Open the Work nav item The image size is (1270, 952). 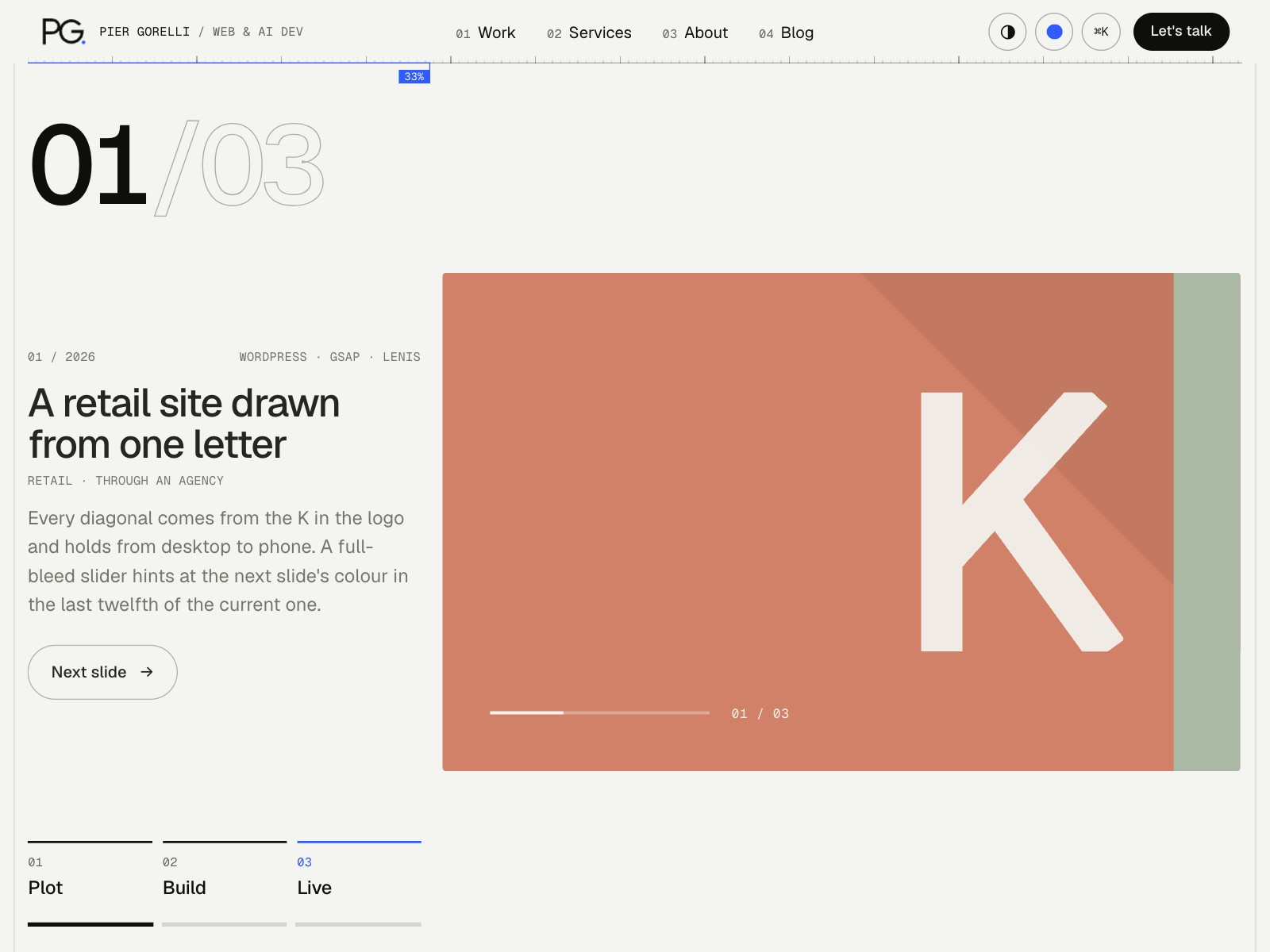(486, 33)
